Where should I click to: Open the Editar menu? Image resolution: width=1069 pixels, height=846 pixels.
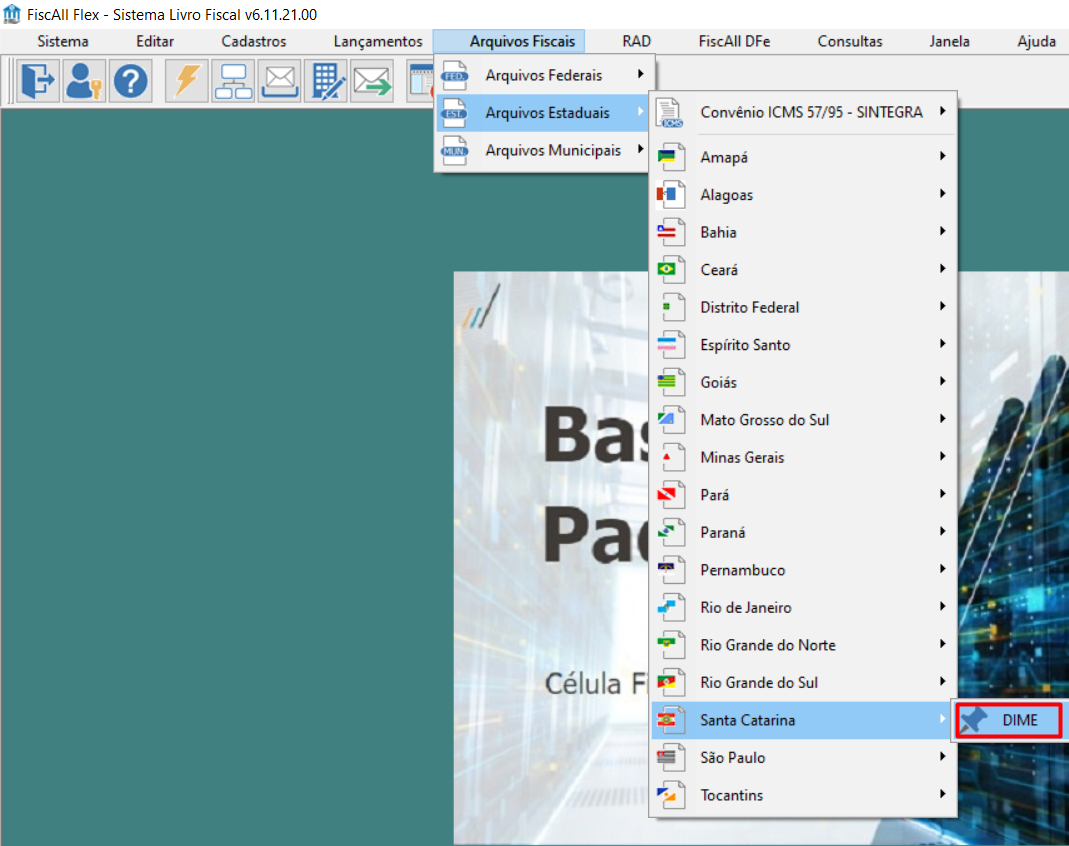pyautogui.click(x=155, y=41)
